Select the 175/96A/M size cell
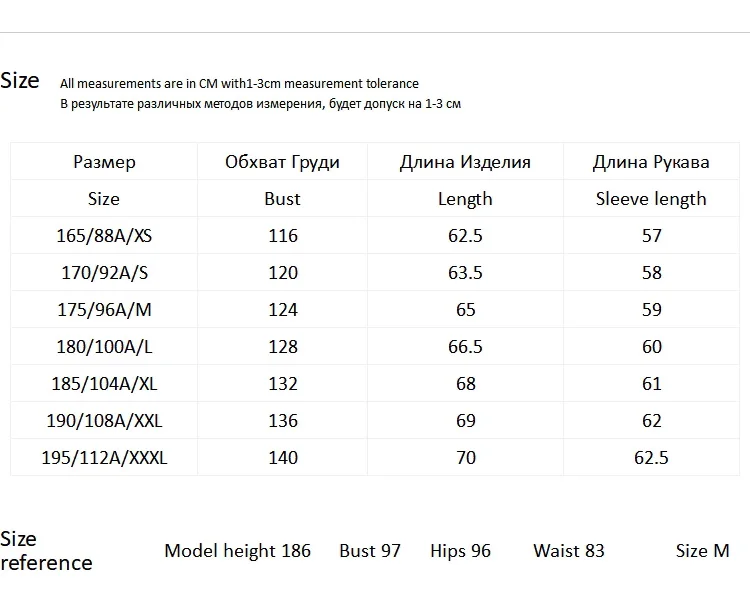The image size is (750, 606). click(104, 309)
